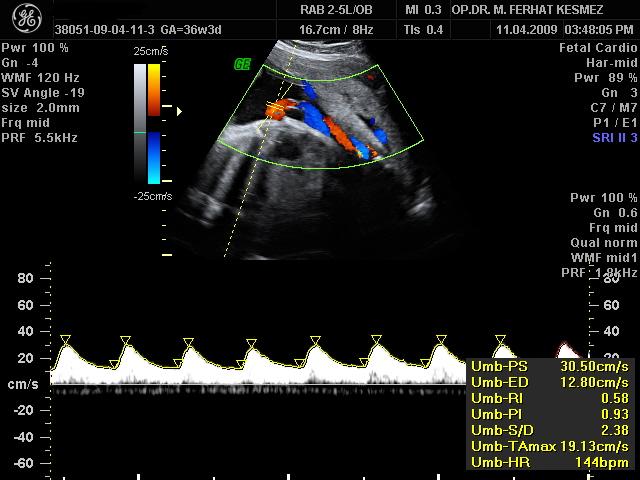Select the Umb-PI result row
This screenshot has width=640, height=480.
pos(549,414)
